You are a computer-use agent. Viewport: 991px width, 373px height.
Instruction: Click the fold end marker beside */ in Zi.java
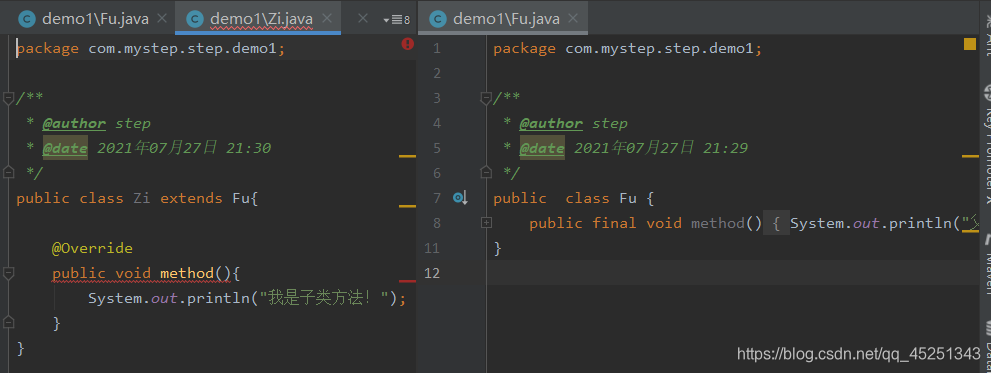[8, 172]
